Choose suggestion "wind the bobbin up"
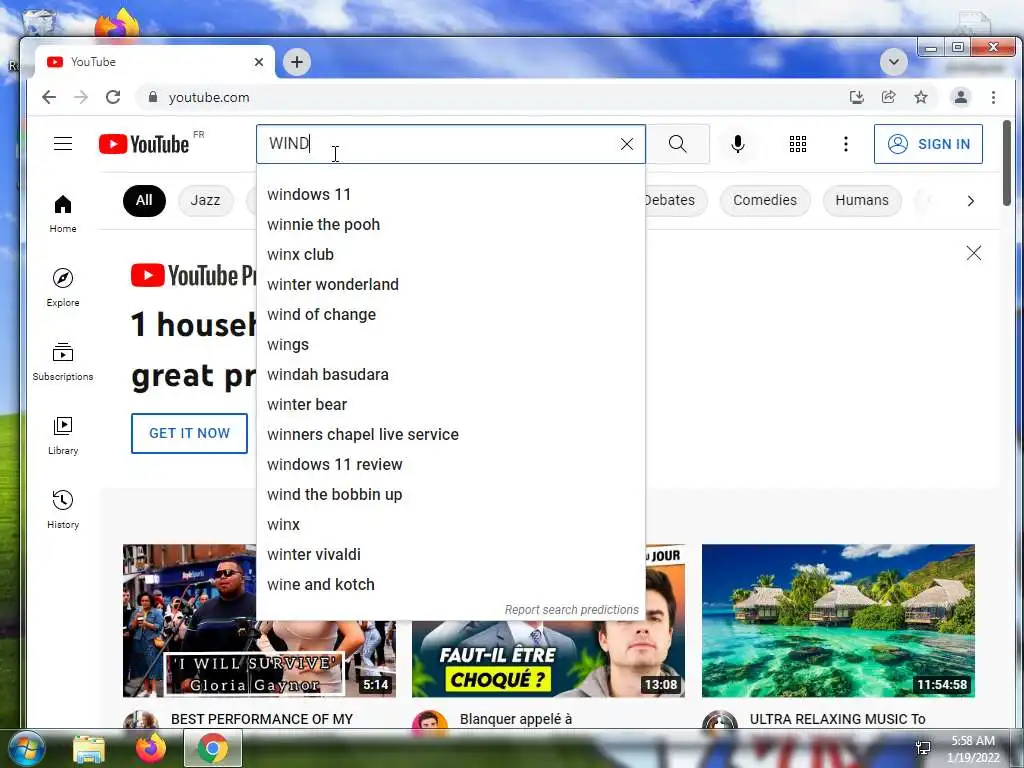 click(451, 495)
